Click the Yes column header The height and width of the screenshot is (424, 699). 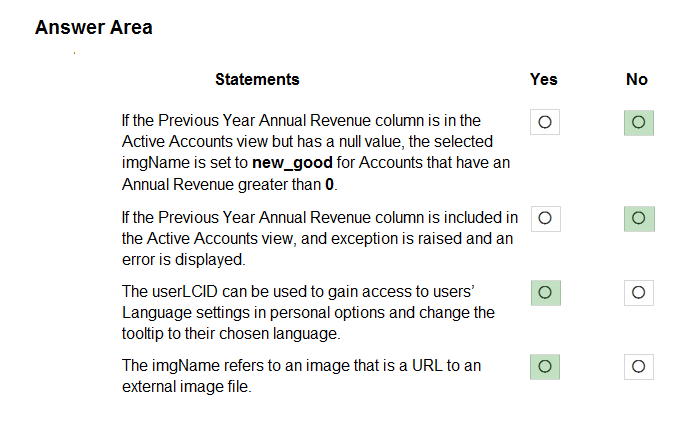click(543, 79)
